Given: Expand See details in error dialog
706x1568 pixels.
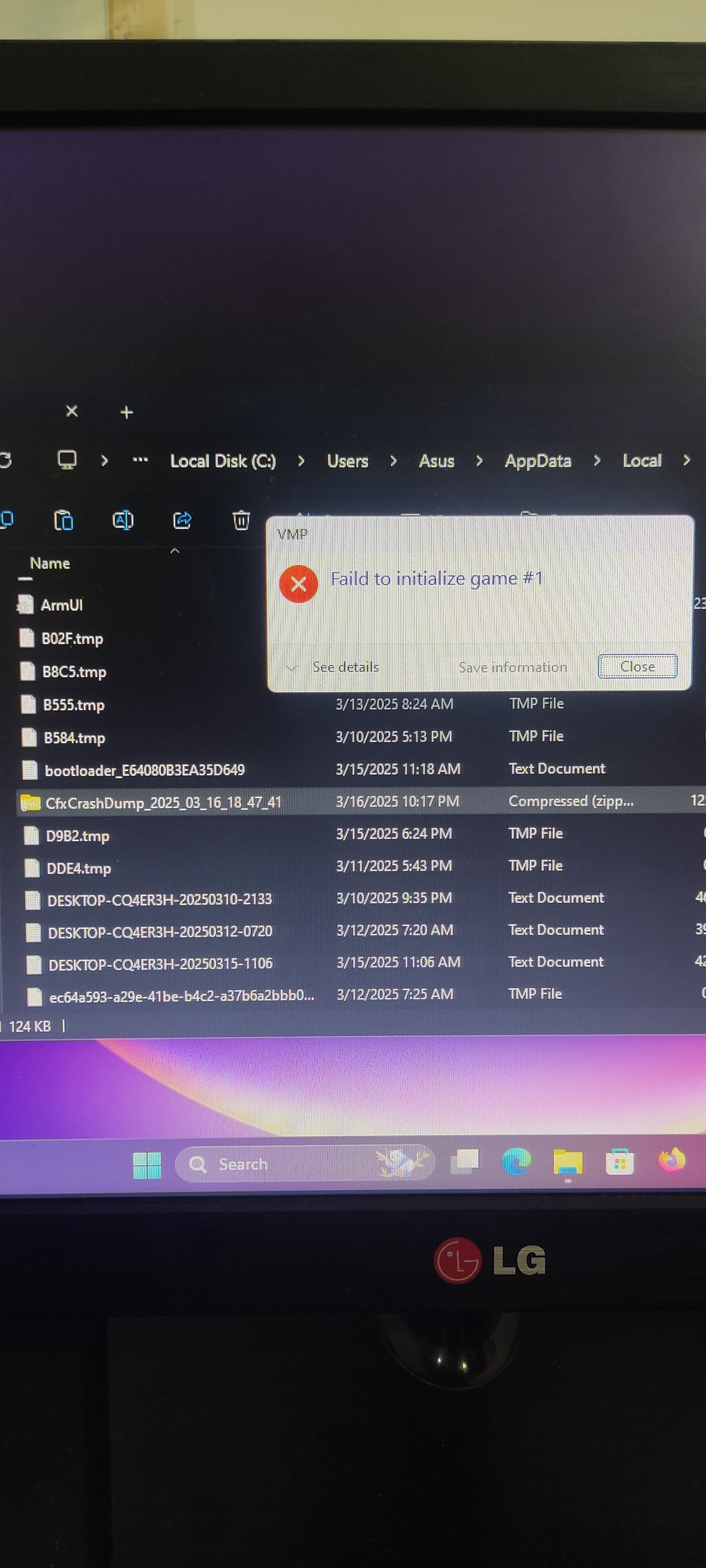Looking at the screenshot, I should (345, 667).
